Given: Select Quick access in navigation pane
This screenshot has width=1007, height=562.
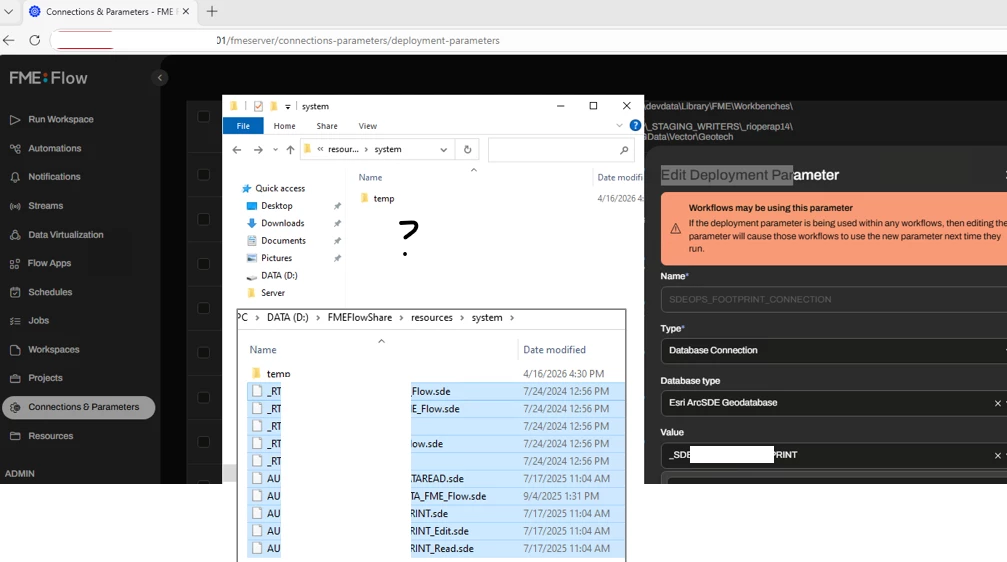Looking at the screenshot, I should (280, 188).
